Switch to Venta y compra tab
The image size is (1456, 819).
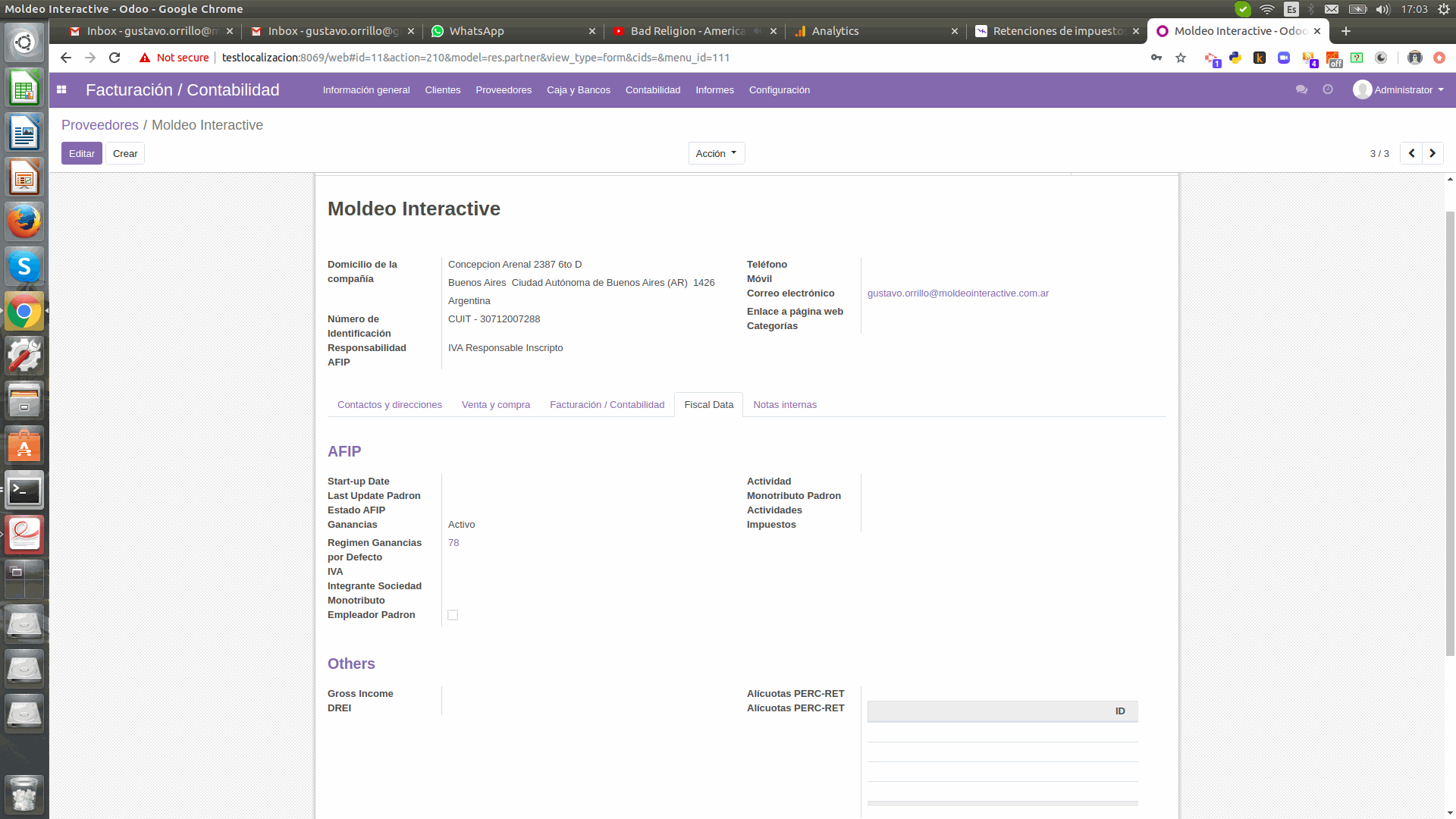coord(496,405)
